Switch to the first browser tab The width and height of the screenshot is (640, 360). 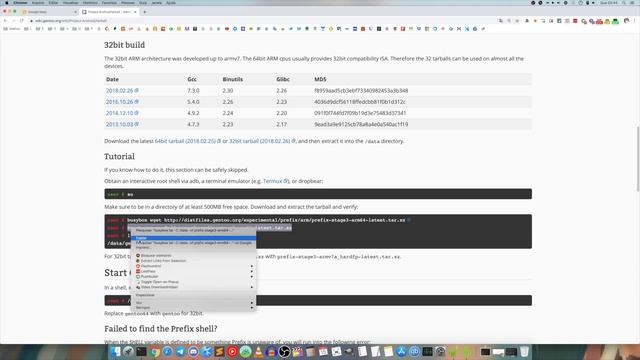[x=49, y=12]
